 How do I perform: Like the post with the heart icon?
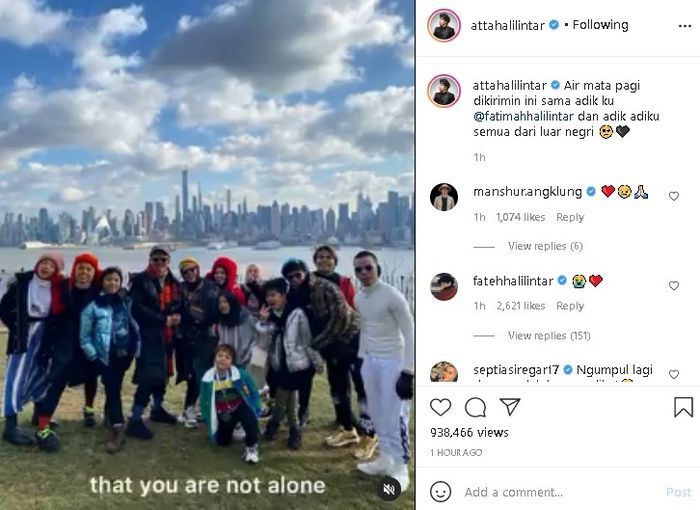440,407
